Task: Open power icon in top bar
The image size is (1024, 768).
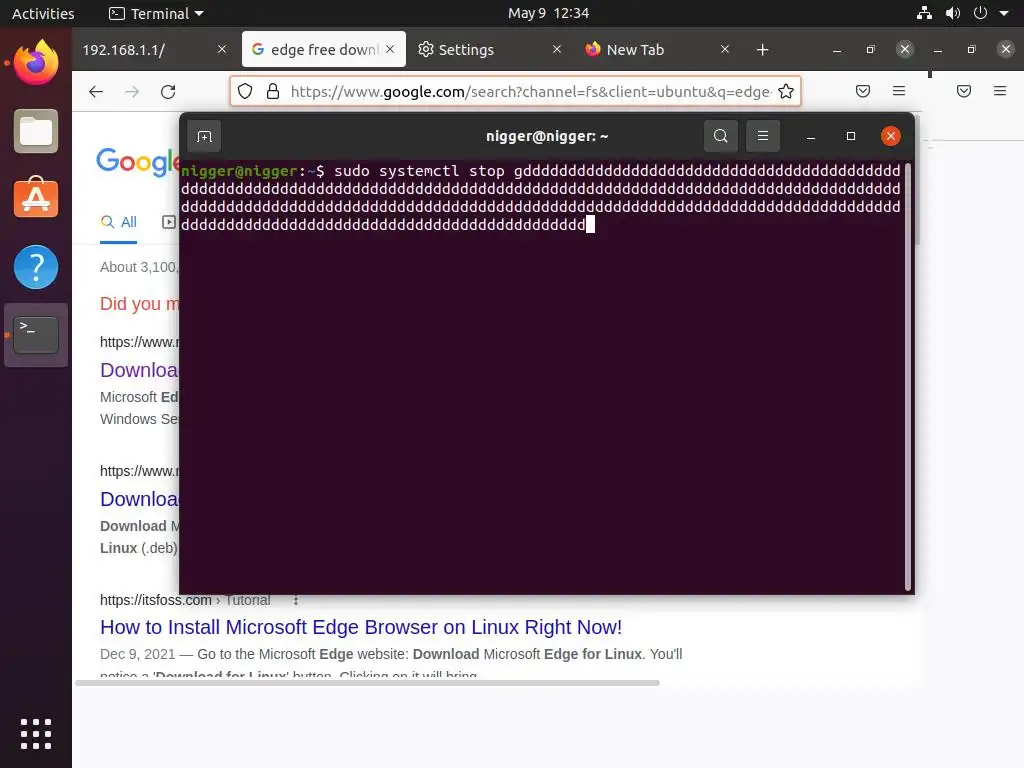Action: [980, 13]
